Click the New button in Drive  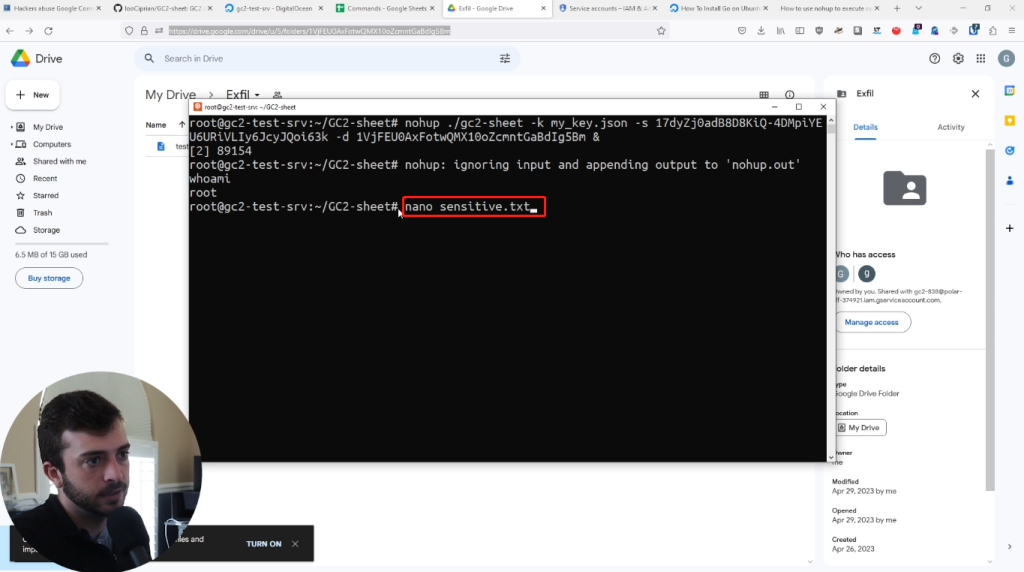[x=33, y=95]
